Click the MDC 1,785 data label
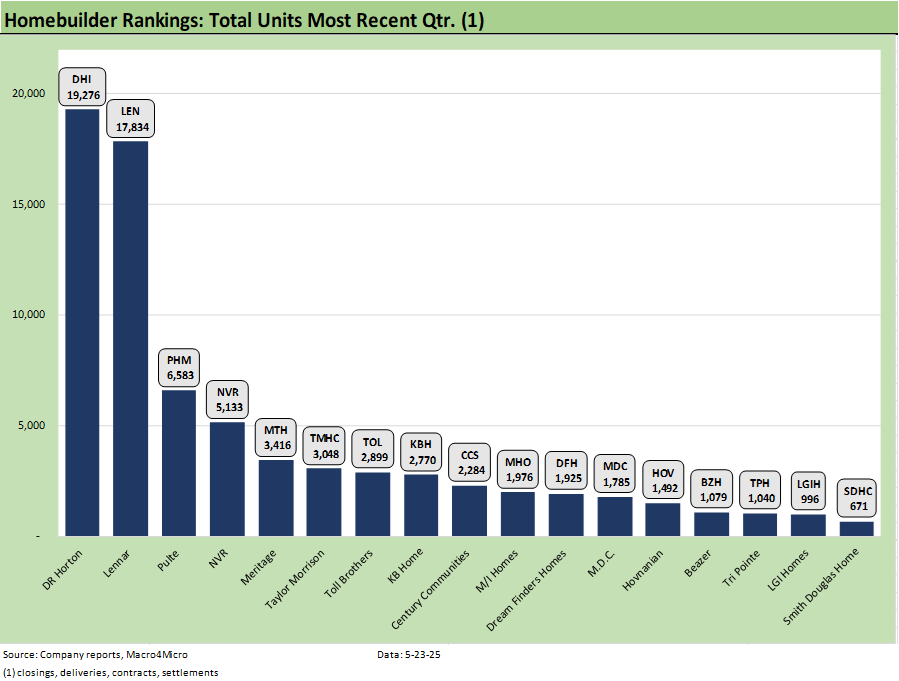This screenshot has width=899, height=681. pyautogui.click(x=615, y=473)
